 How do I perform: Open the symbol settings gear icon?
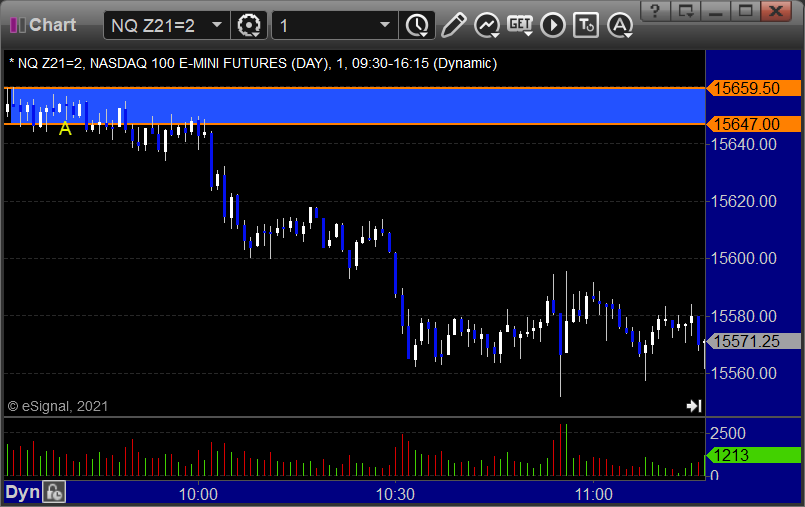249,25
